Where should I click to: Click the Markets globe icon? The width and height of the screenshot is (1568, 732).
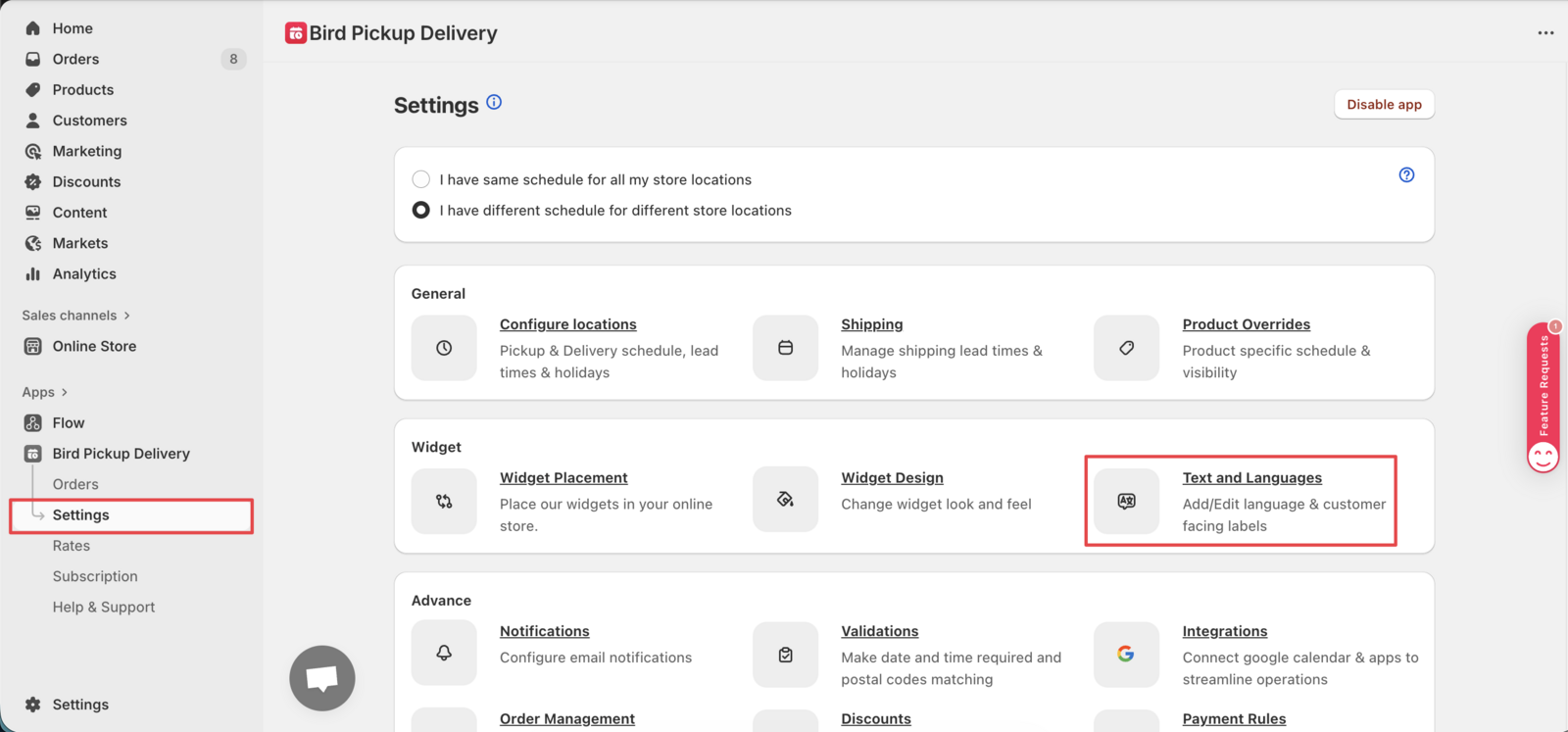click(x=33, y=243)
